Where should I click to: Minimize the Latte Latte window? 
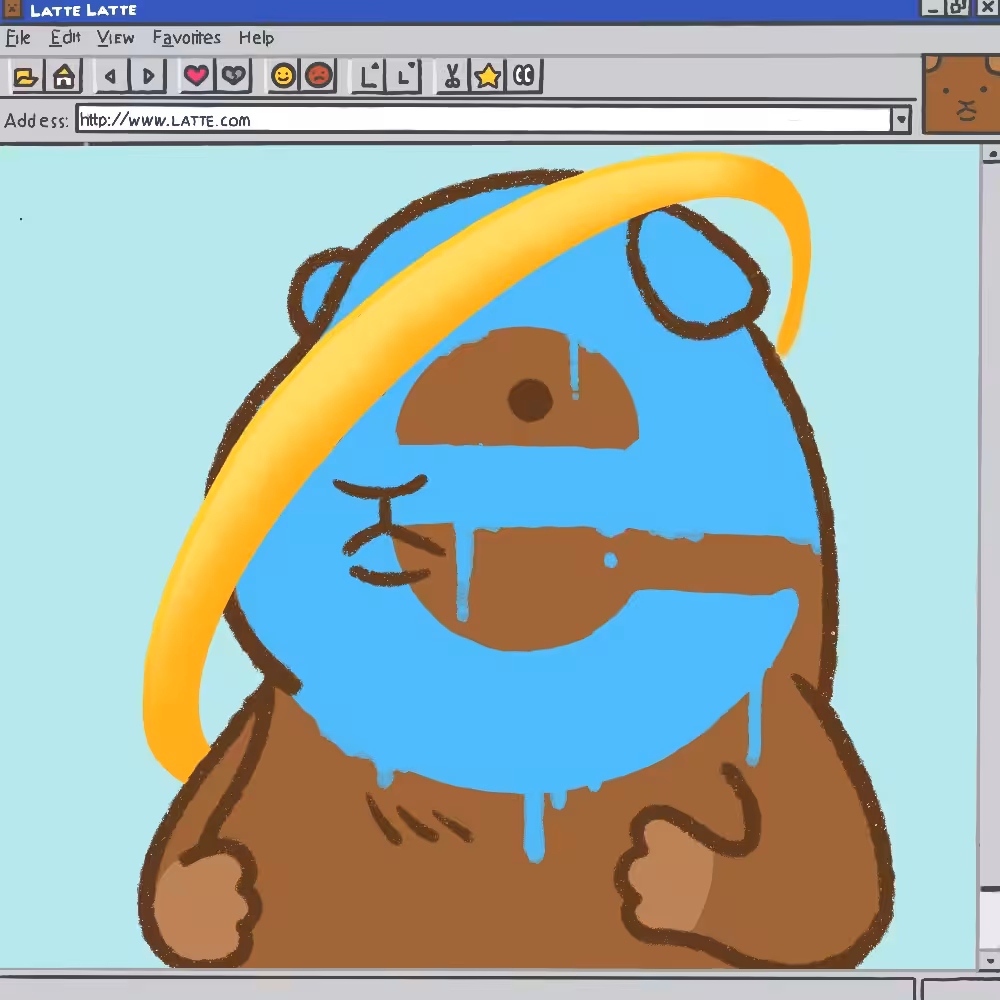(x=932, y=8)
